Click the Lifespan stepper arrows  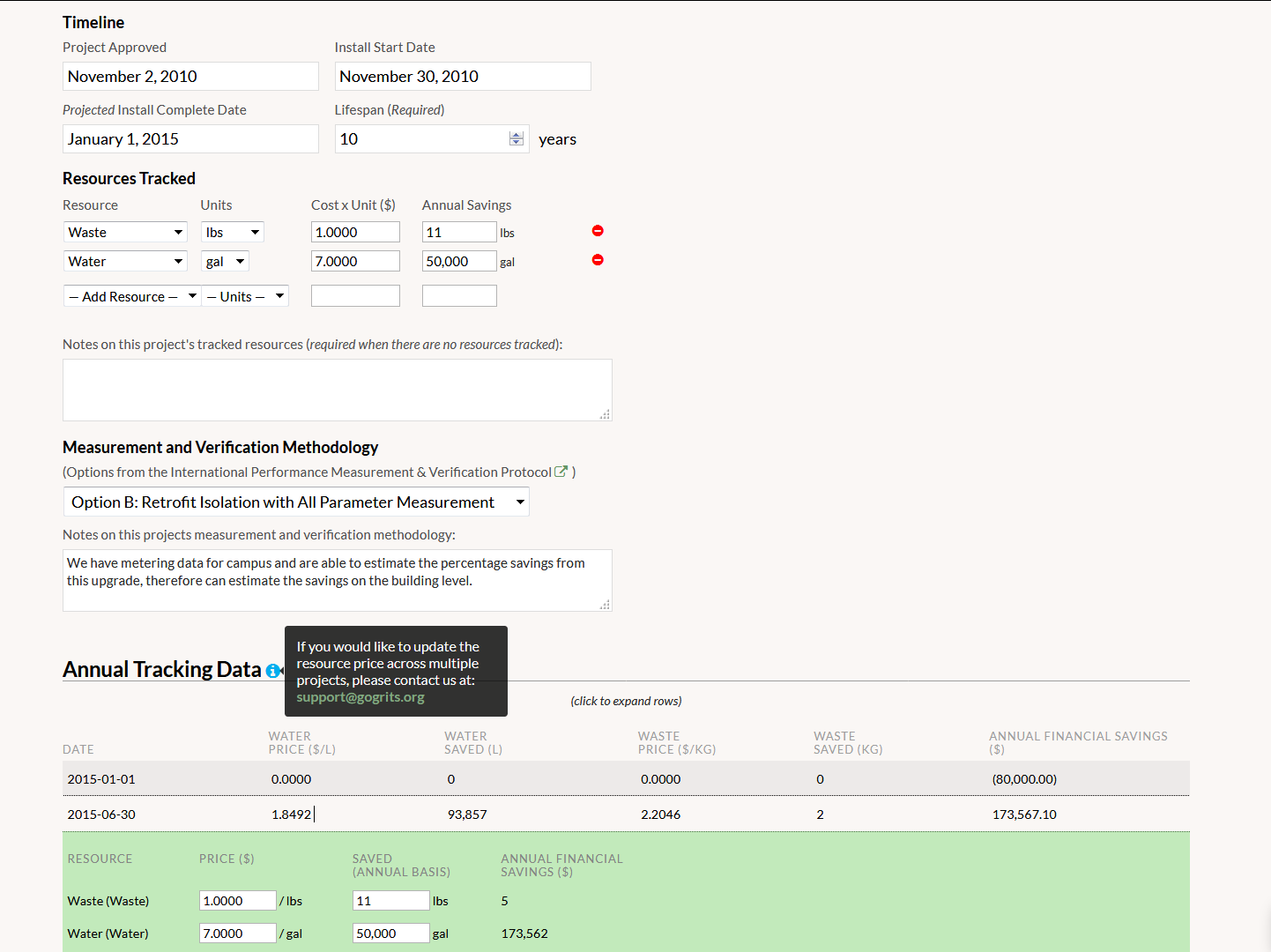517,138
